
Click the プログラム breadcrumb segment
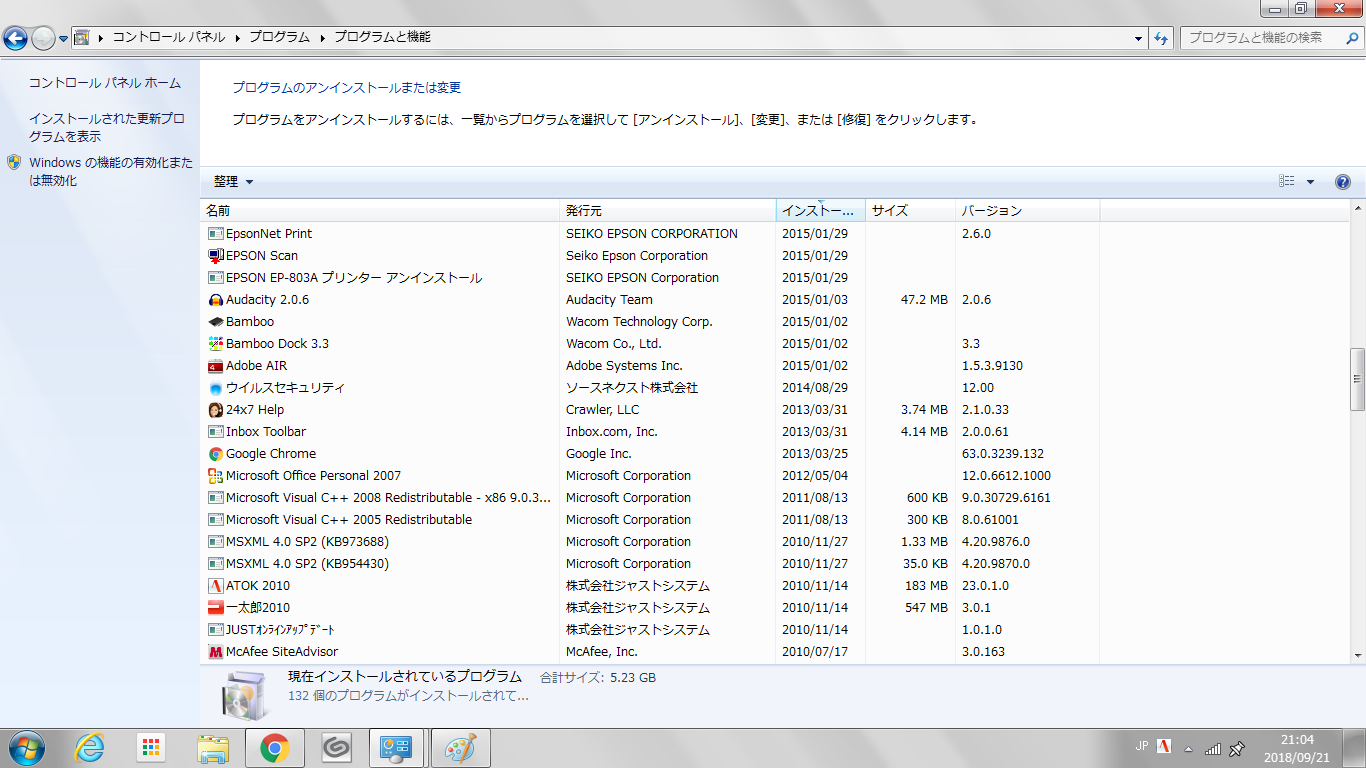280,38
